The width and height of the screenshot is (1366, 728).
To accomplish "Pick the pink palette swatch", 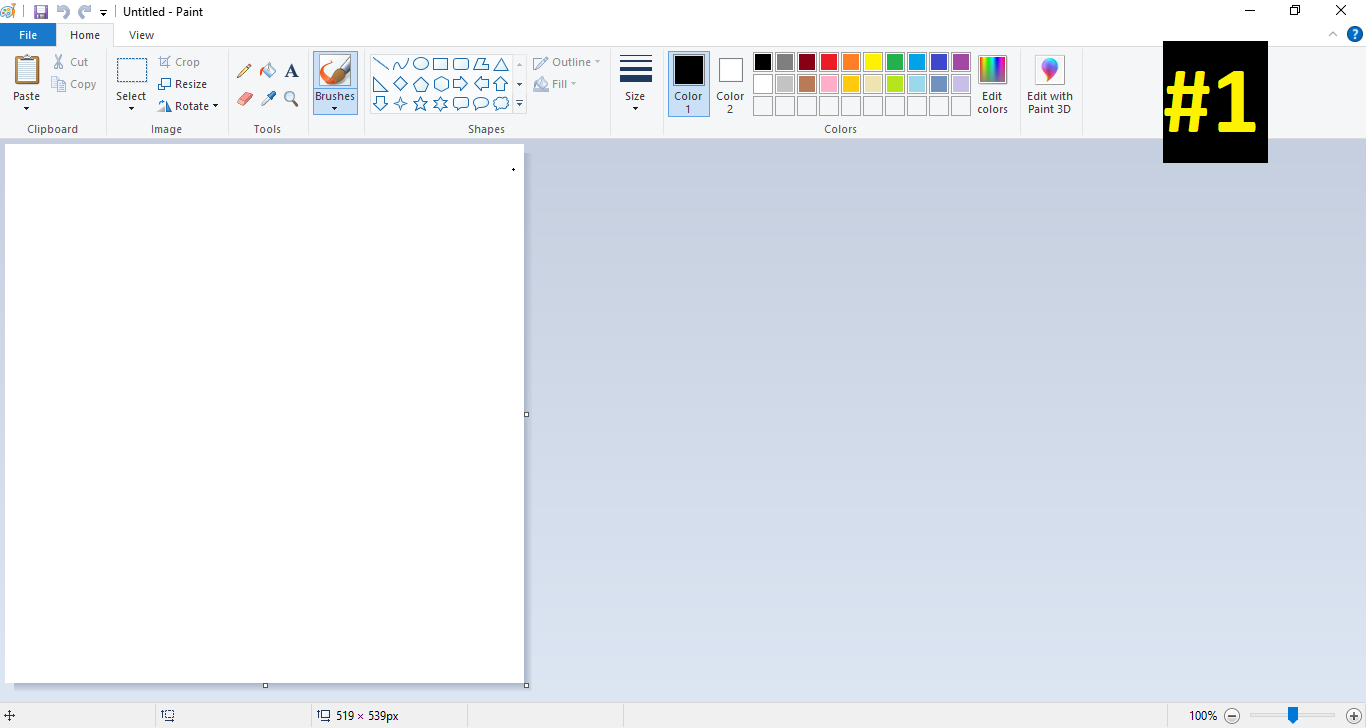I will (829, 84).
